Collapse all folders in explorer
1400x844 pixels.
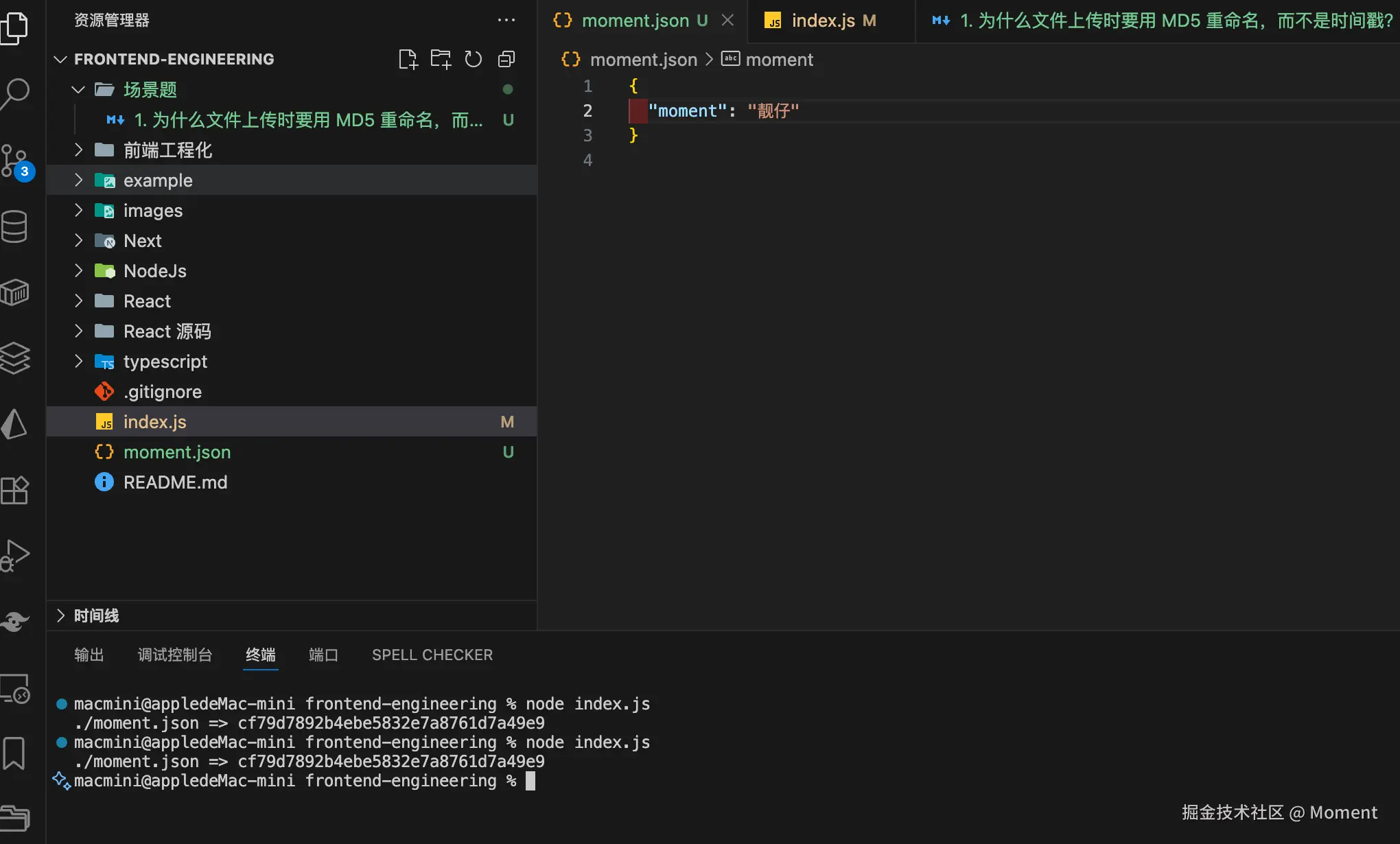506,60
